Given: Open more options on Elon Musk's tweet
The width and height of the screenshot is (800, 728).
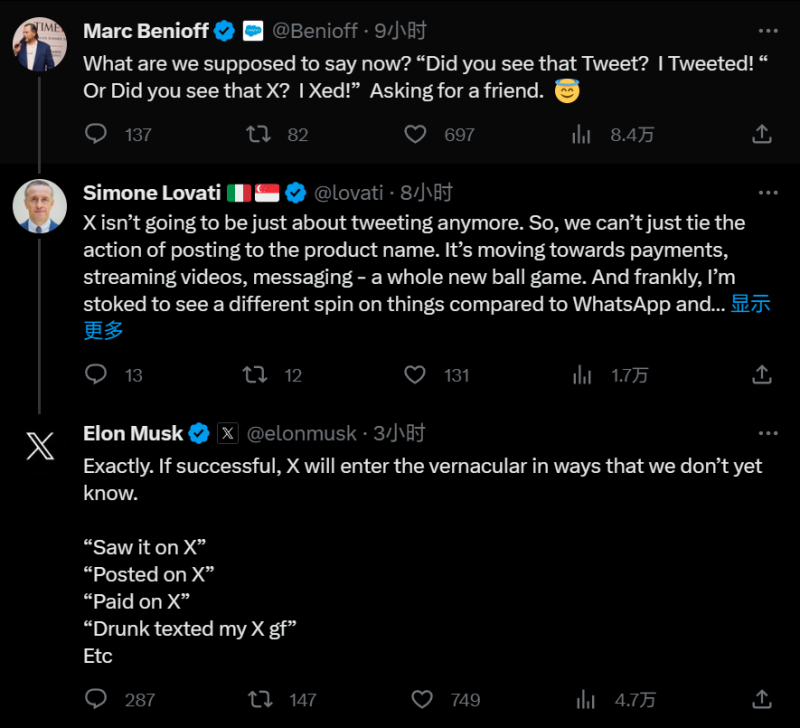Looking at the screenshot, I should coord(767,432).
